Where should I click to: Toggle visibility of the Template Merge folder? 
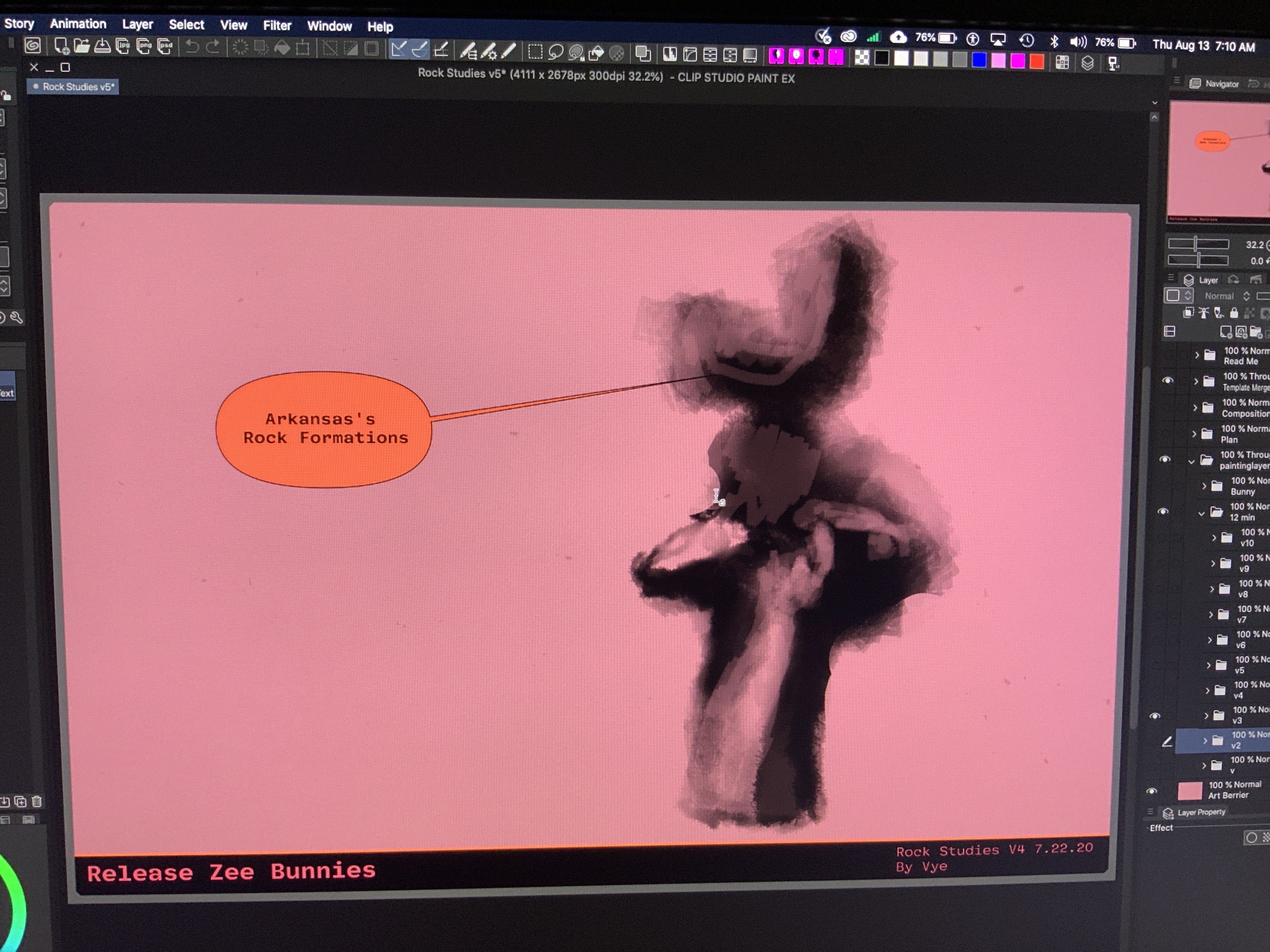[1167, 381]
